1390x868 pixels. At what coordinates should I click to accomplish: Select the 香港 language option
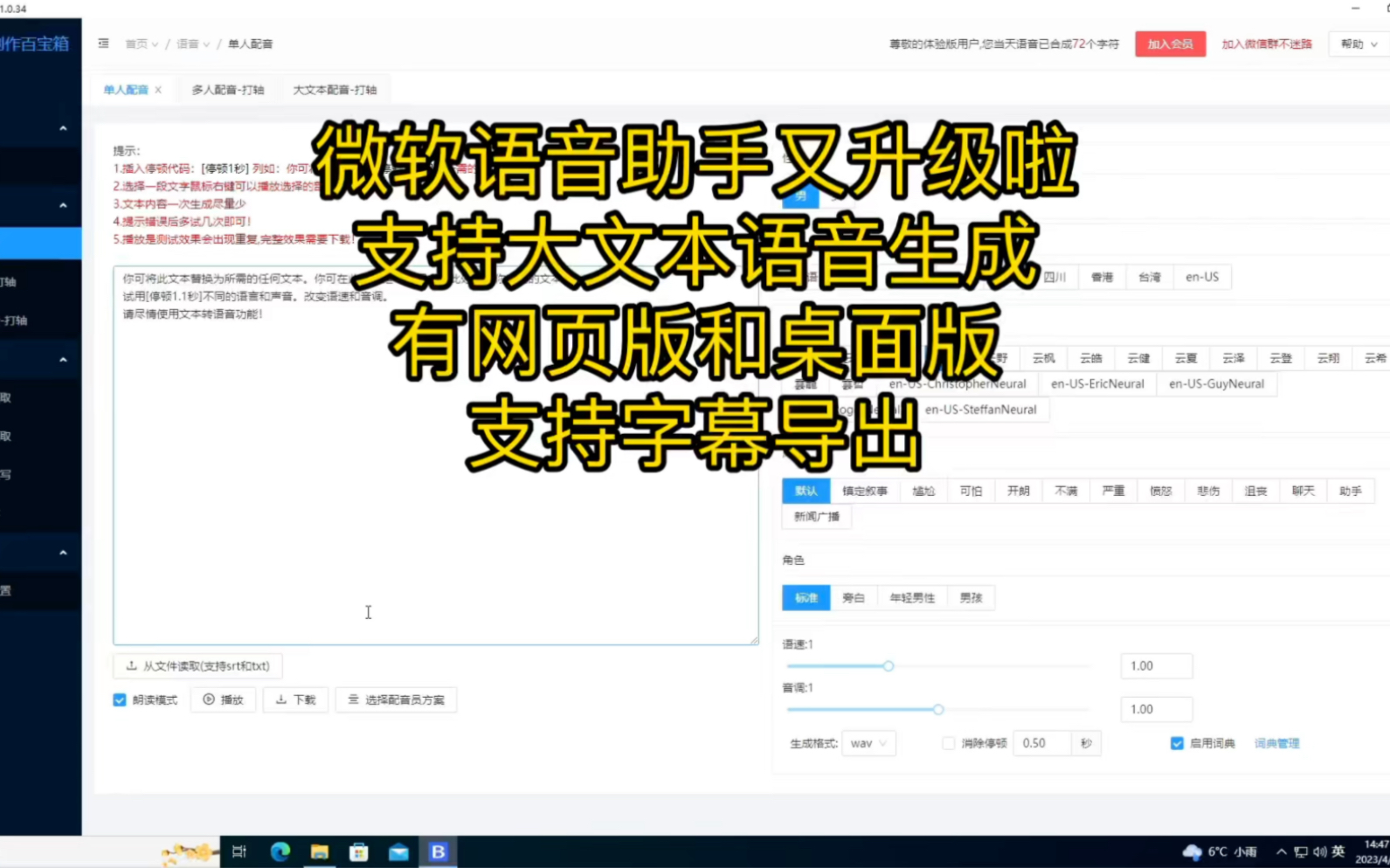coord(1102,277)
